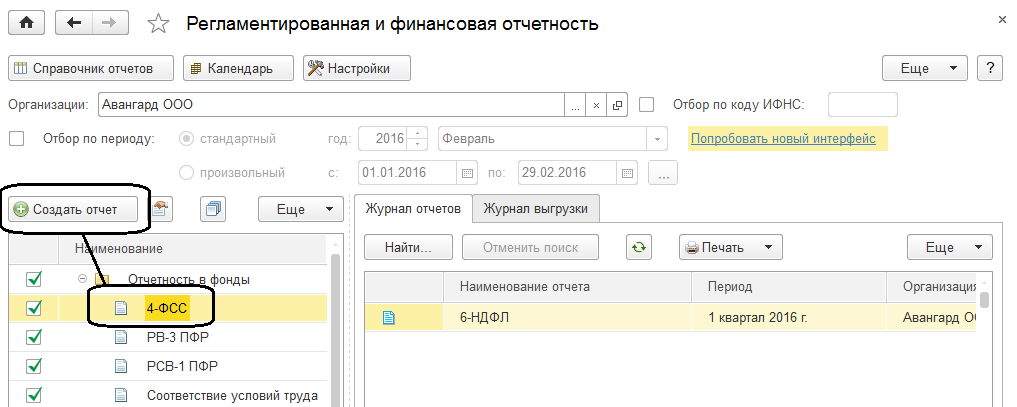Clear the organization field with X icon

[596, 105]
